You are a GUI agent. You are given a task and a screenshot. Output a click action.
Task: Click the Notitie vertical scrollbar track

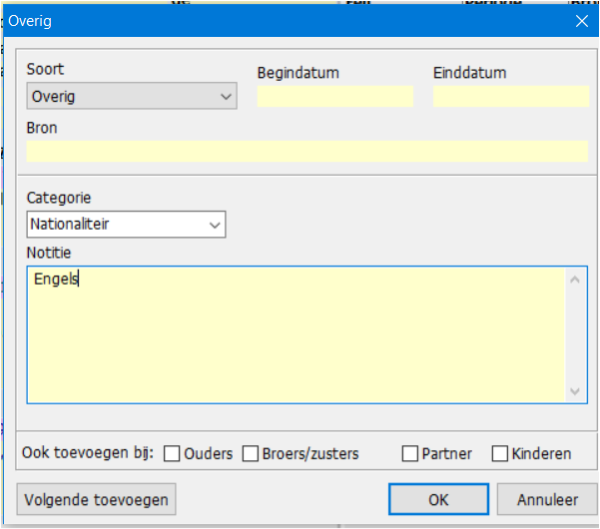(x=575, y=335)
